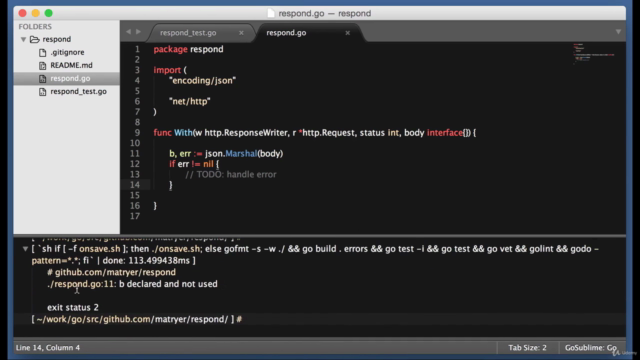This screenshot has width=640, height=360.
Task: Click the ./respond.go:11 error reference
Action: click(82, 284)
